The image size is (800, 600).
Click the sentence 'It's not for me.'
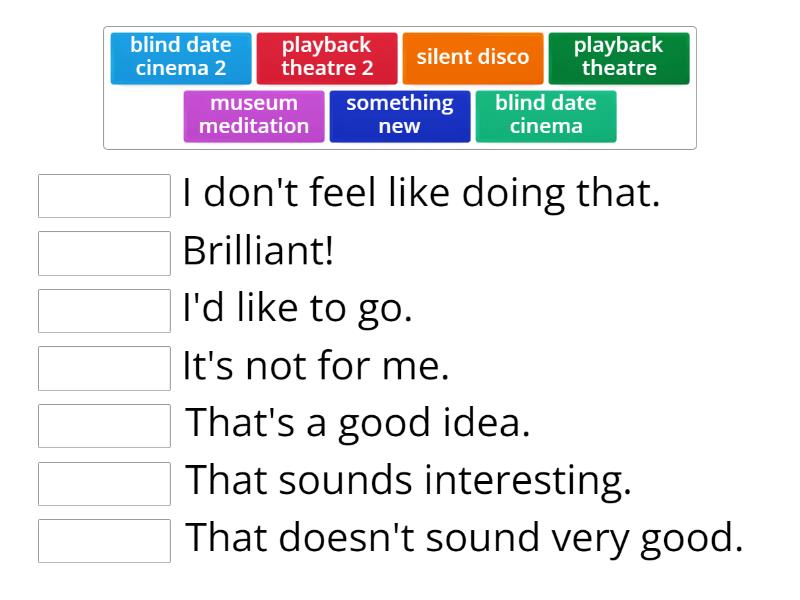316,367
